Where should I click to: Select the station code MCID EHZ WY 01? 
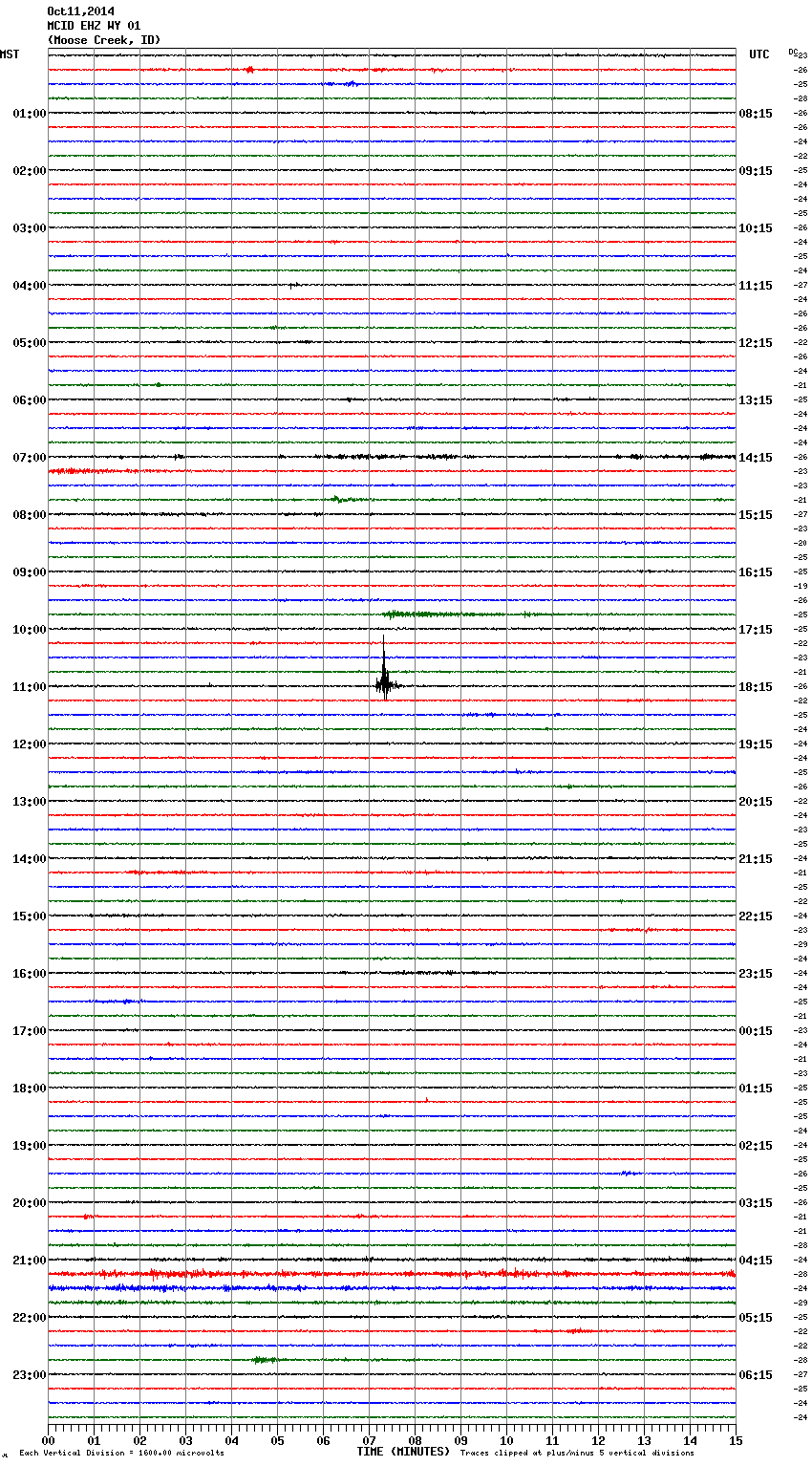pyautogui.click(x=94, y=26)
